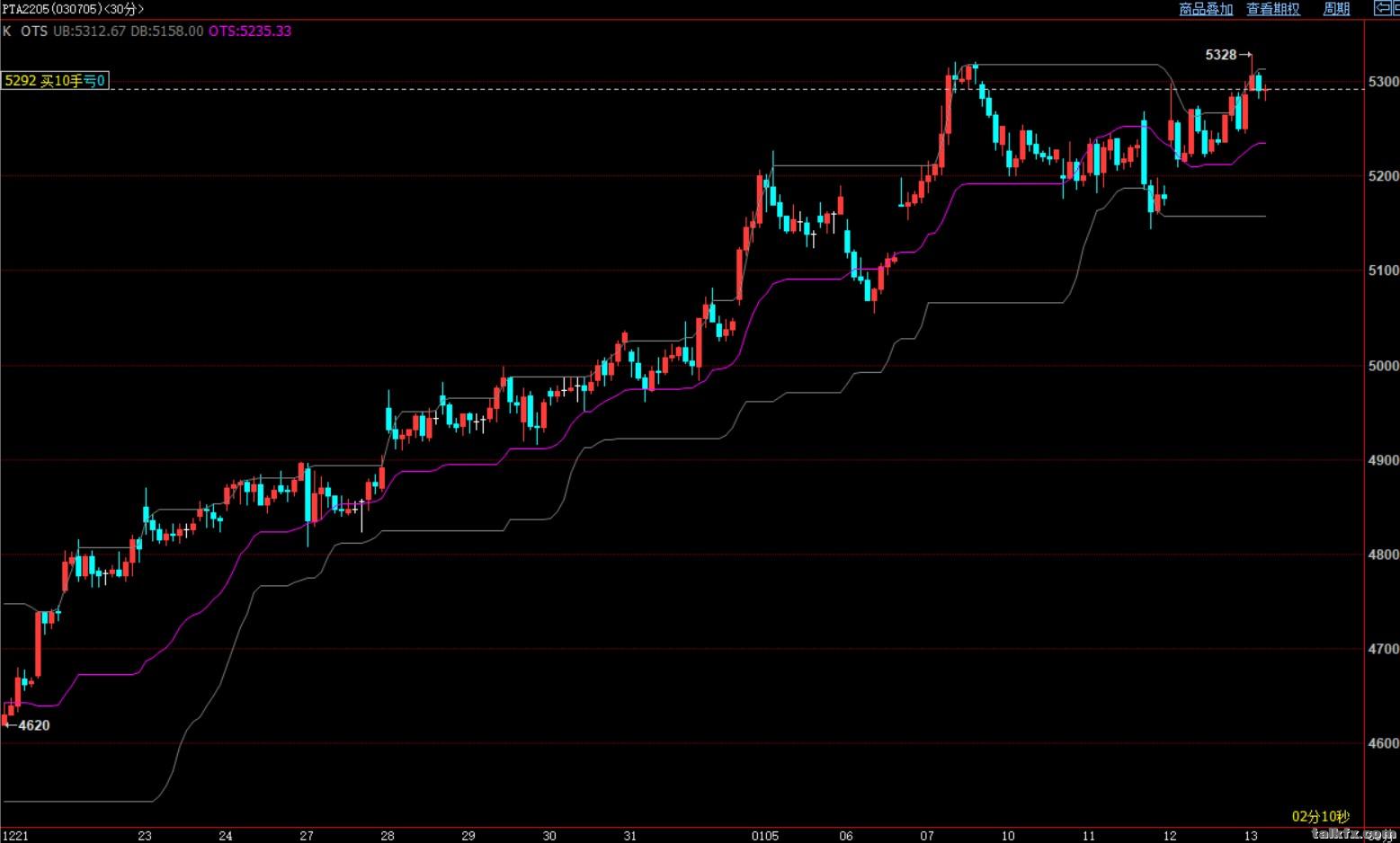
Task: Click the 31 date axis label
Action: (630, 836)
